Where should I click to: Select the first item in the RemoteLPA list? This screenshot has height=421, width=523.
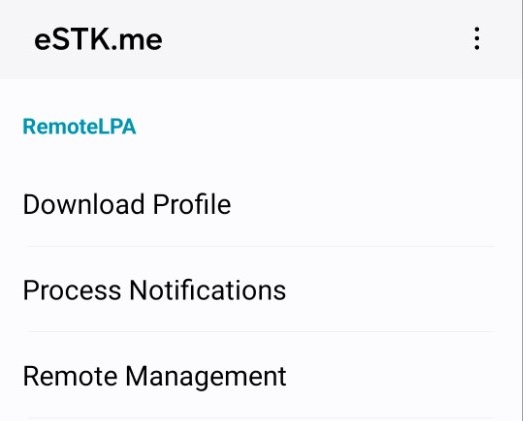(261, 204)
